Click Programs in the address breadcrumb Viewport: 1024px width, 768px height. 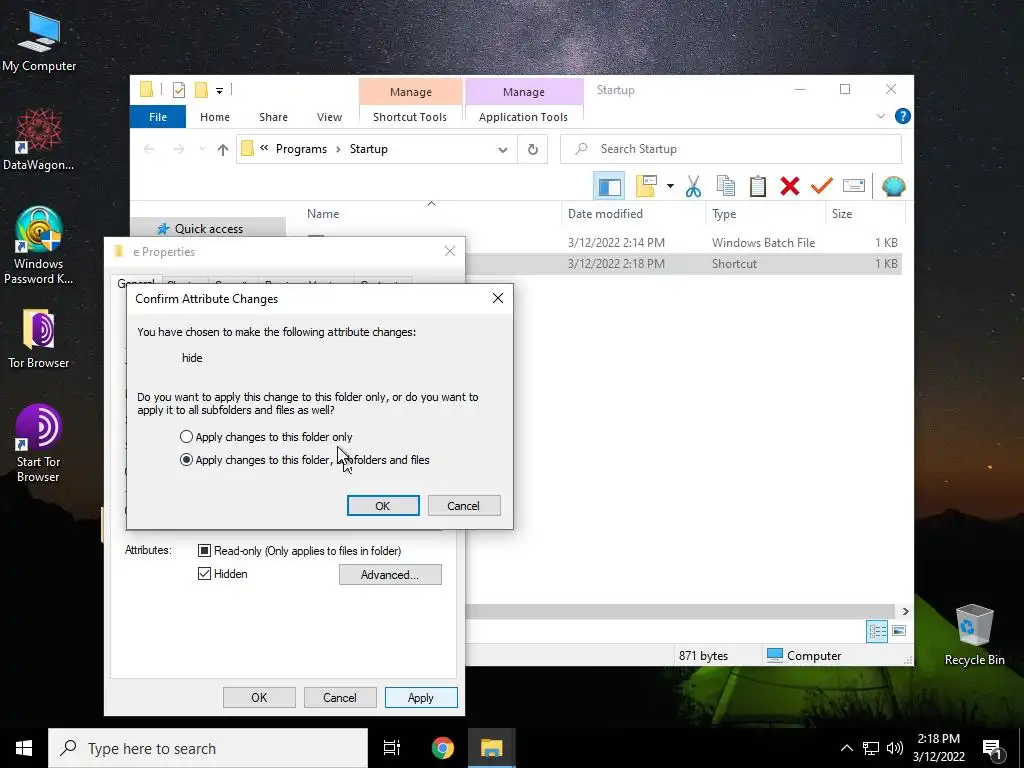pyautogui.click(x=301, y=150)
